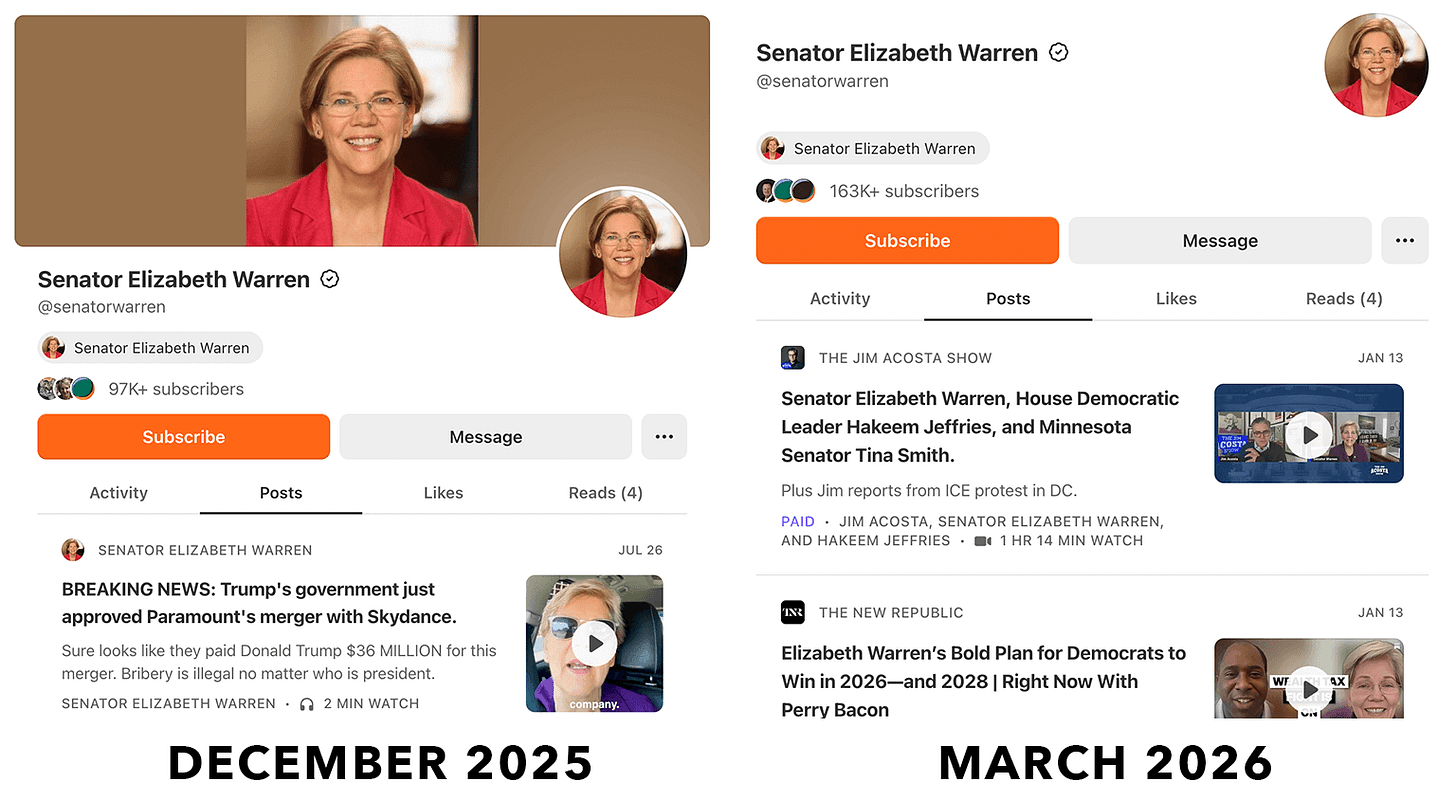Screen dimensions: 1456x800
Task: Click the verified badge beside the March profile name
Action: click(1058, 52)
